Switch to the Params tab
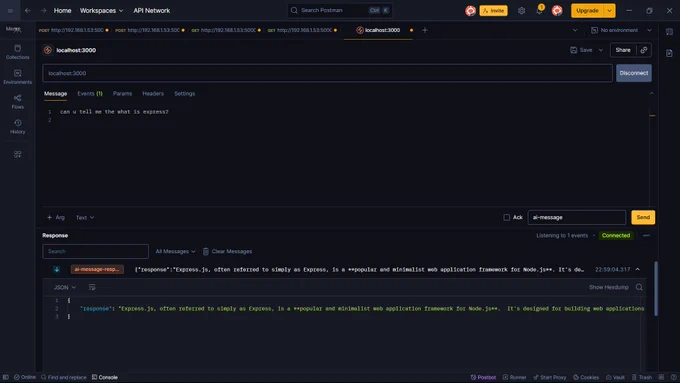680x383 pixels. pyautogui.click(x=122, y=94)
